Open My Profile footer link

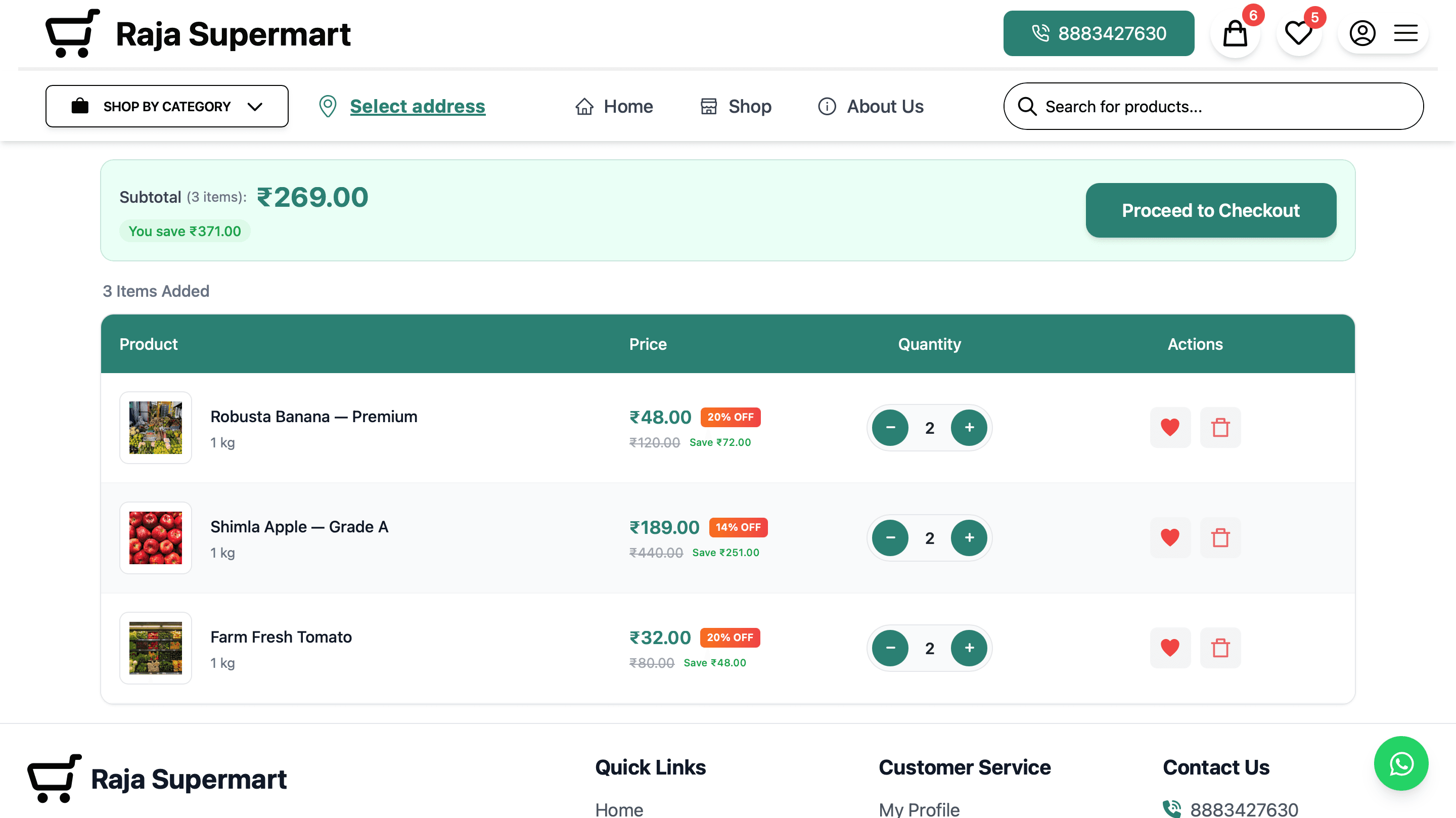pyautogui.click(x=919, y=809)
